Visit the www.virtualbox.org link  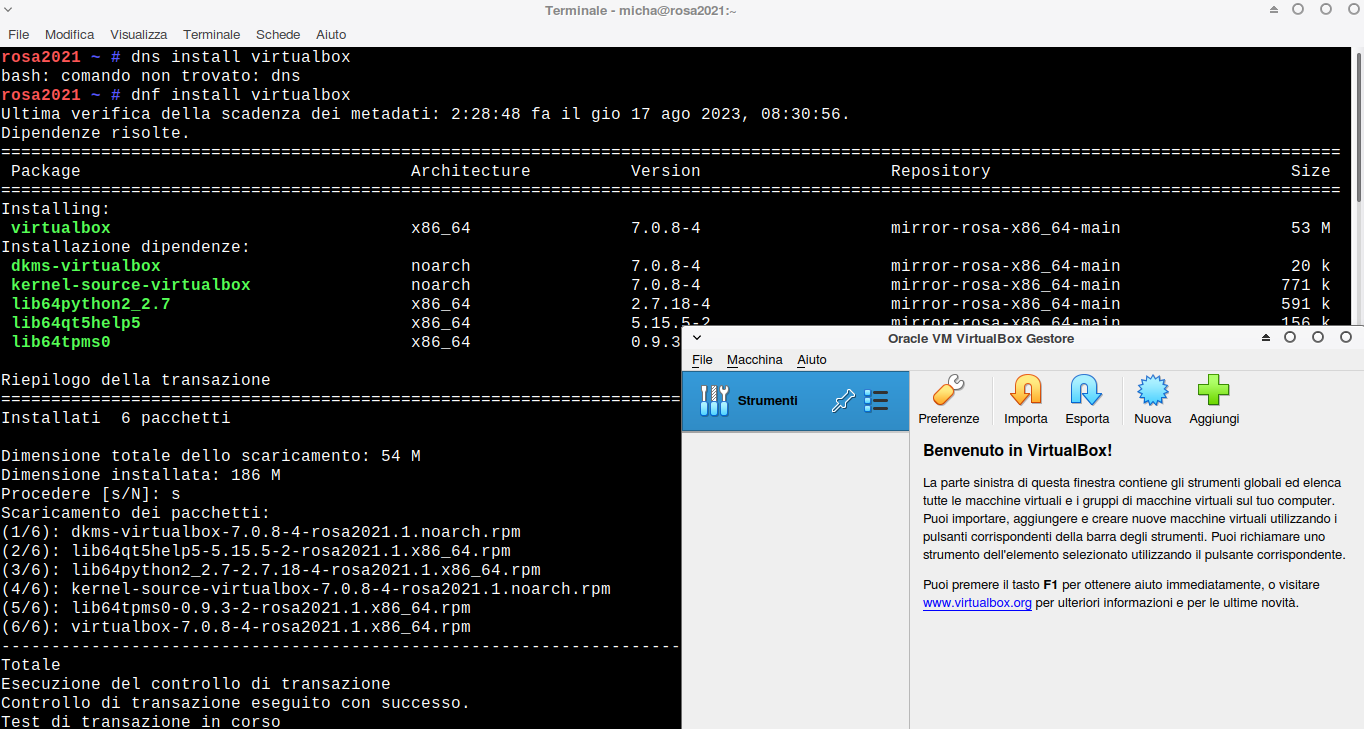tap(976, 603)
